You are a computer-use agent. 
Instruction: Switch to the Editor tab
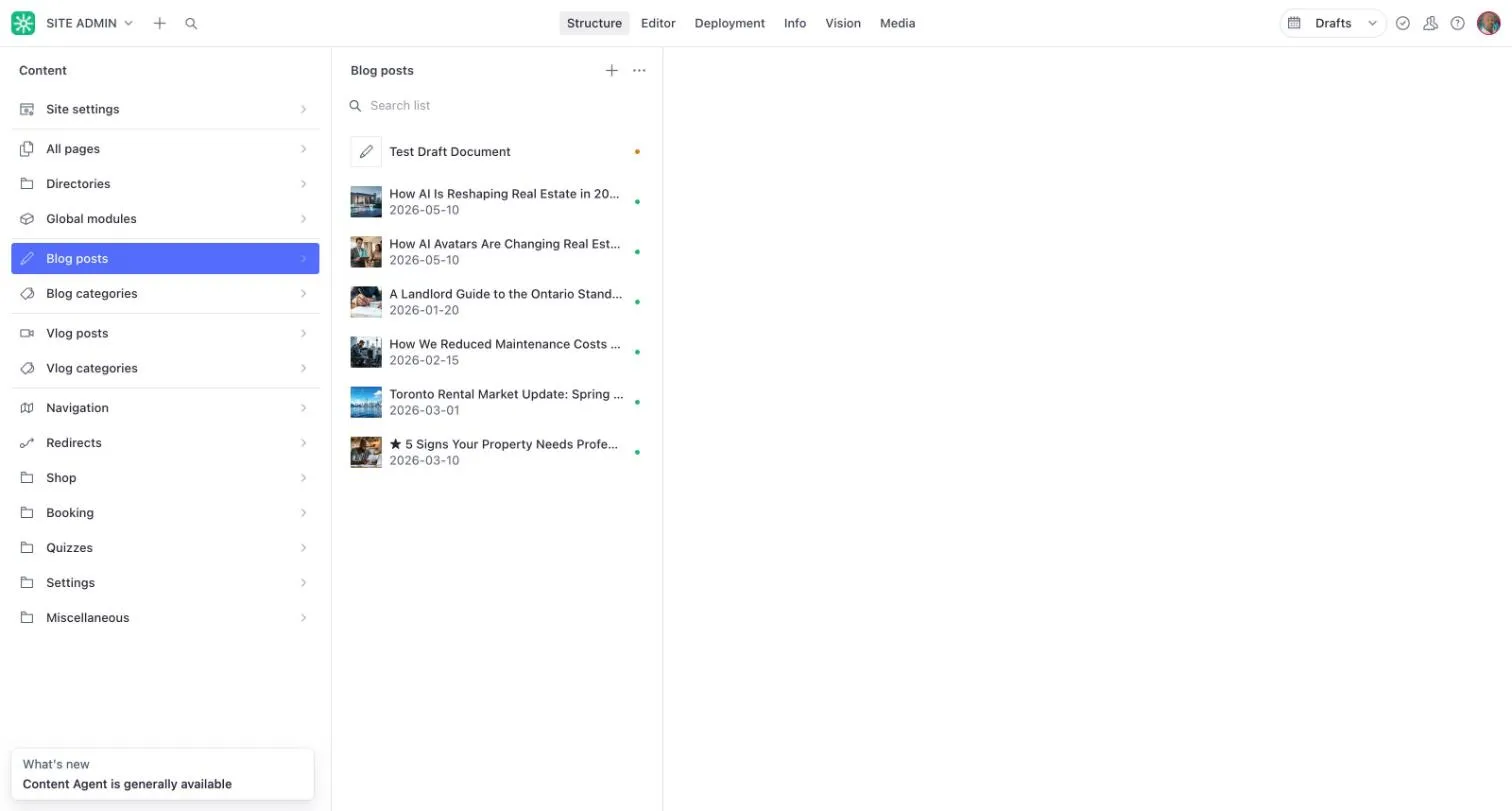click(658, 23)
